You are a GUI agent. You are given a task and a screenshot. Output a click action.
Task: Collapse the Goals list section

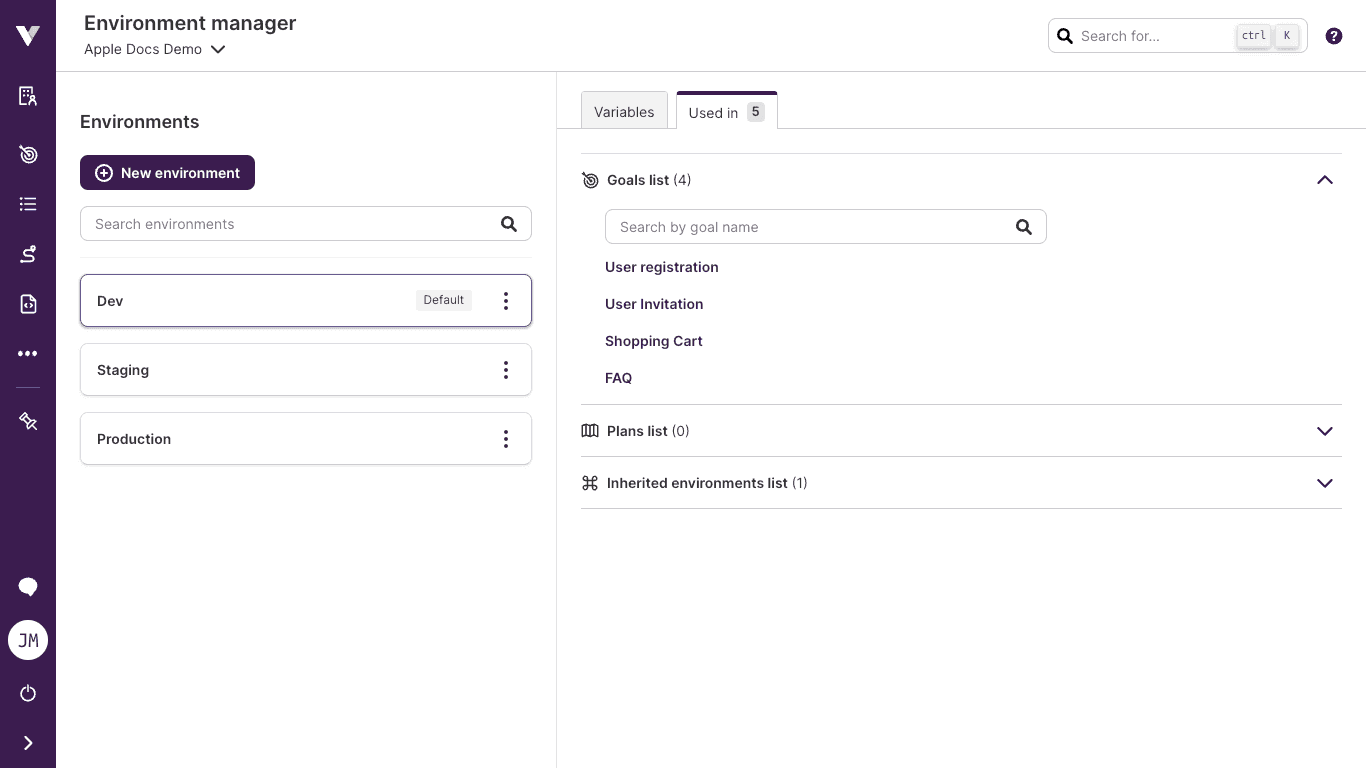click(x=1324, y=180)
